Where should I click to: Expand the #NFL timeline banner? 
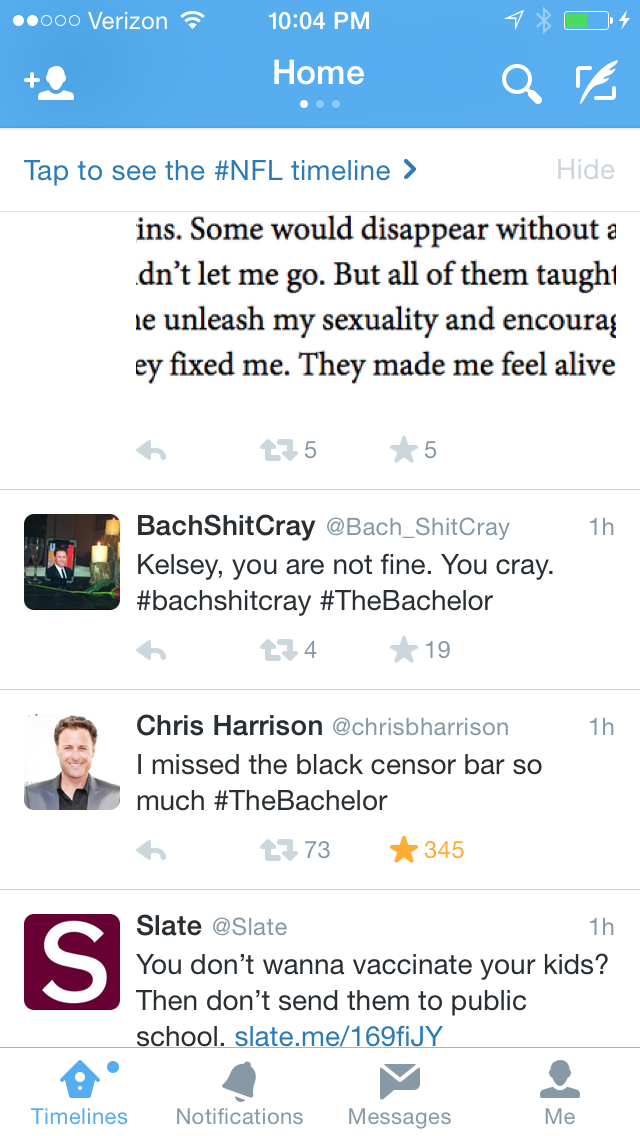[220, 170]
